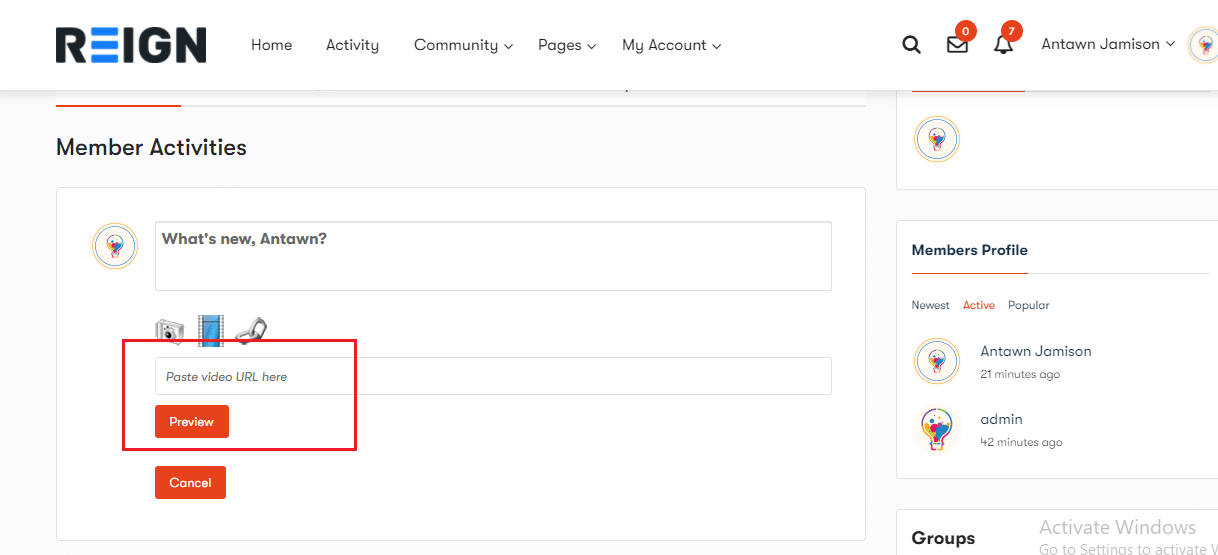The width and height of the screenshot is (1218, 555).
Task: Open search with the magnifier icon
Action: 911,45
